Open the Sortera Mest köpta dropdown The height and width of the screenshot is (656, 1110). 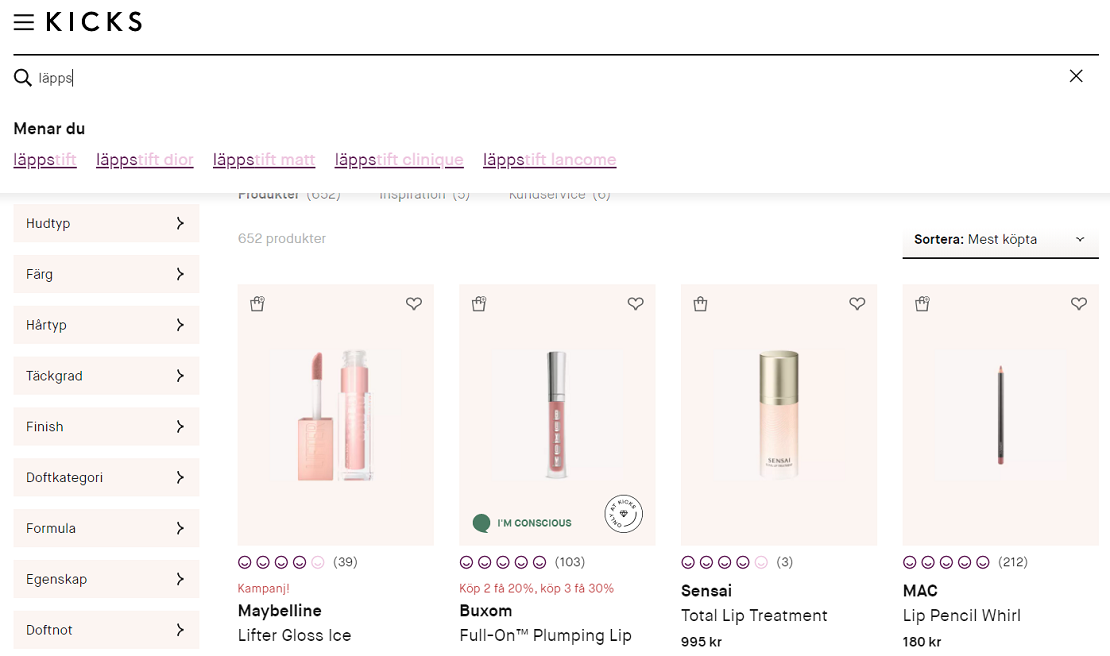[1000, 240]
